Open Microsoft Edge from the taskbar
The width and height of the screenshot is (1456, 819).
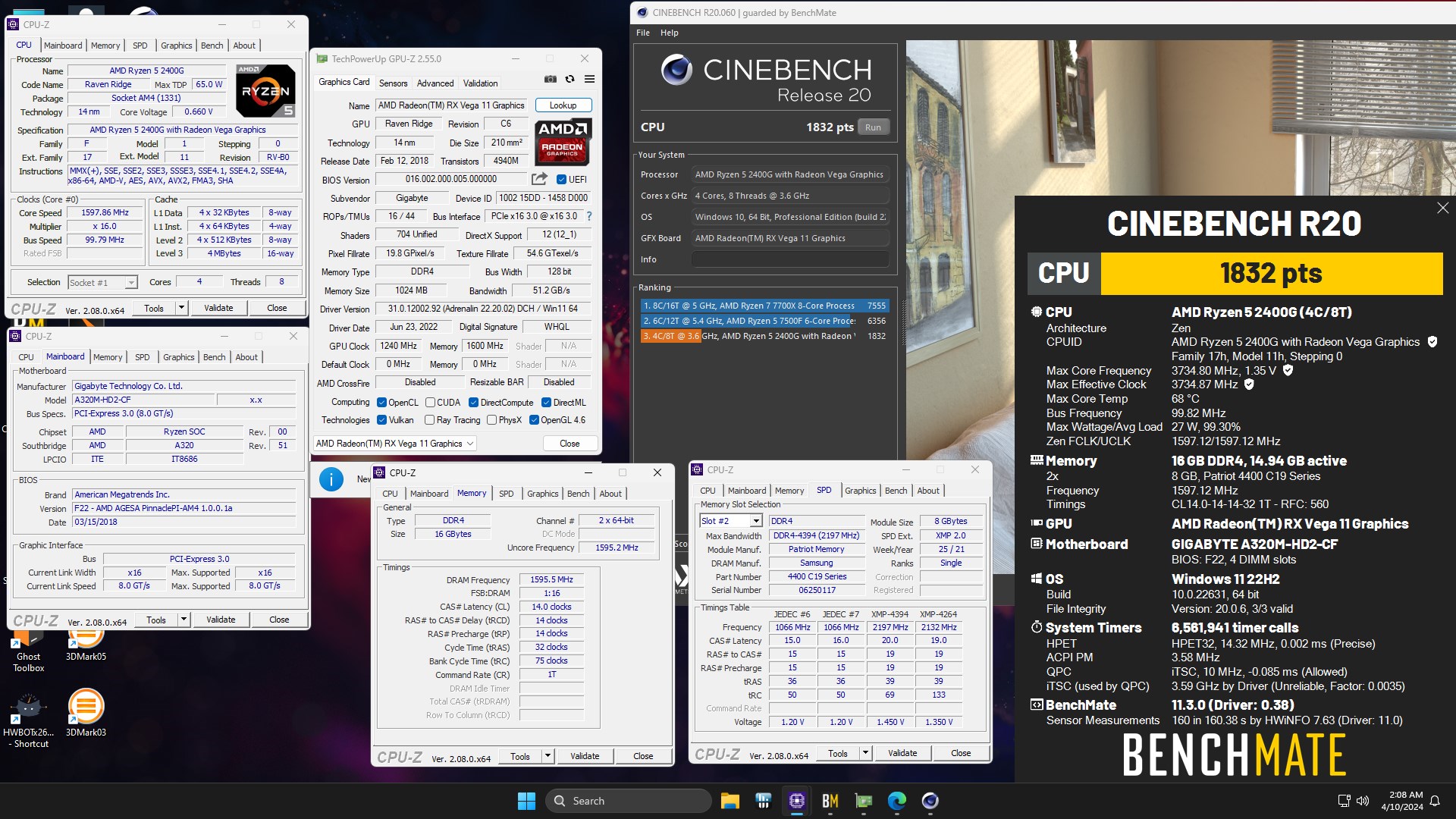coord(896,801)
